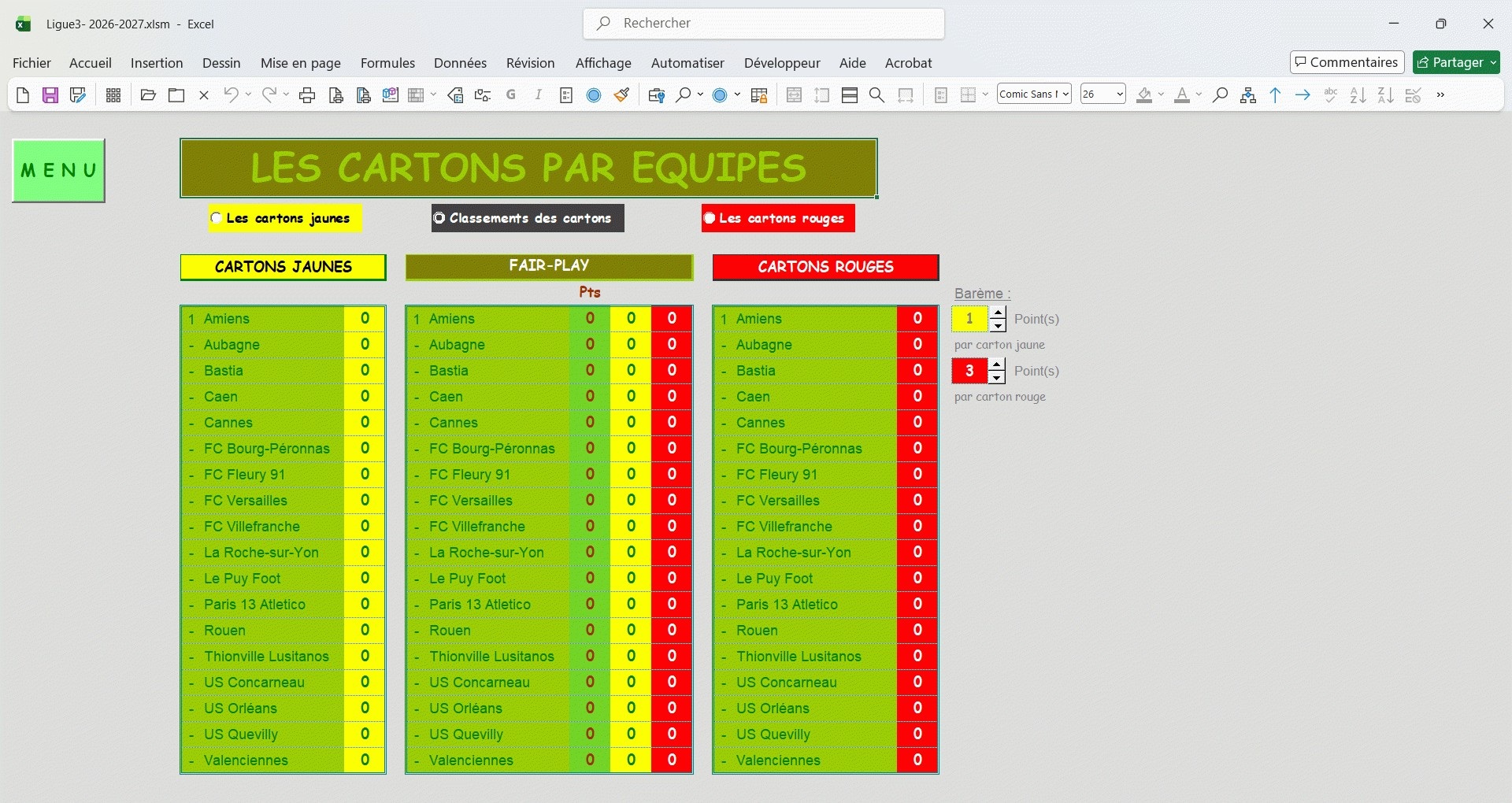This screenshot has width=1512, height=803.
Task: Open the font size dropdown
Action: tap(1120, 94)
